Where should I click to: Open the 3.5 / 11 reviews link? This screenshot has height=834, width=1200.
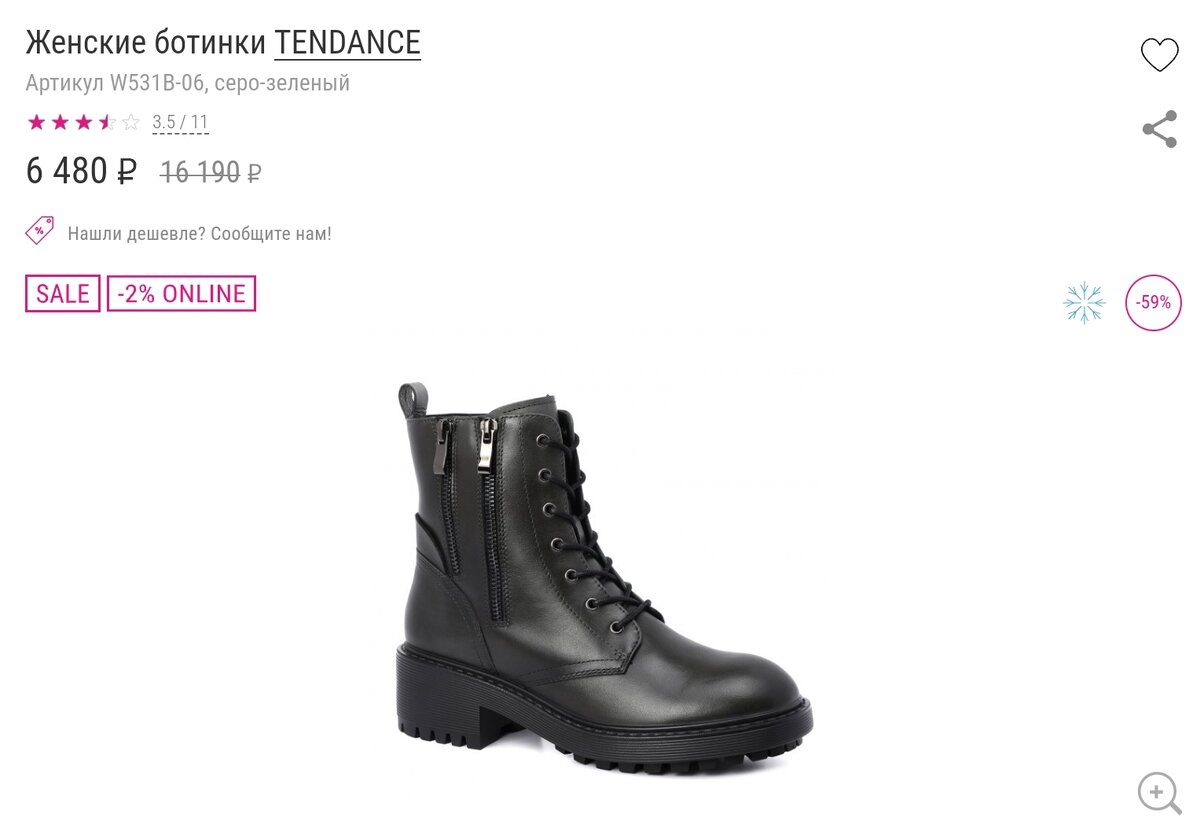pos(180,123)
